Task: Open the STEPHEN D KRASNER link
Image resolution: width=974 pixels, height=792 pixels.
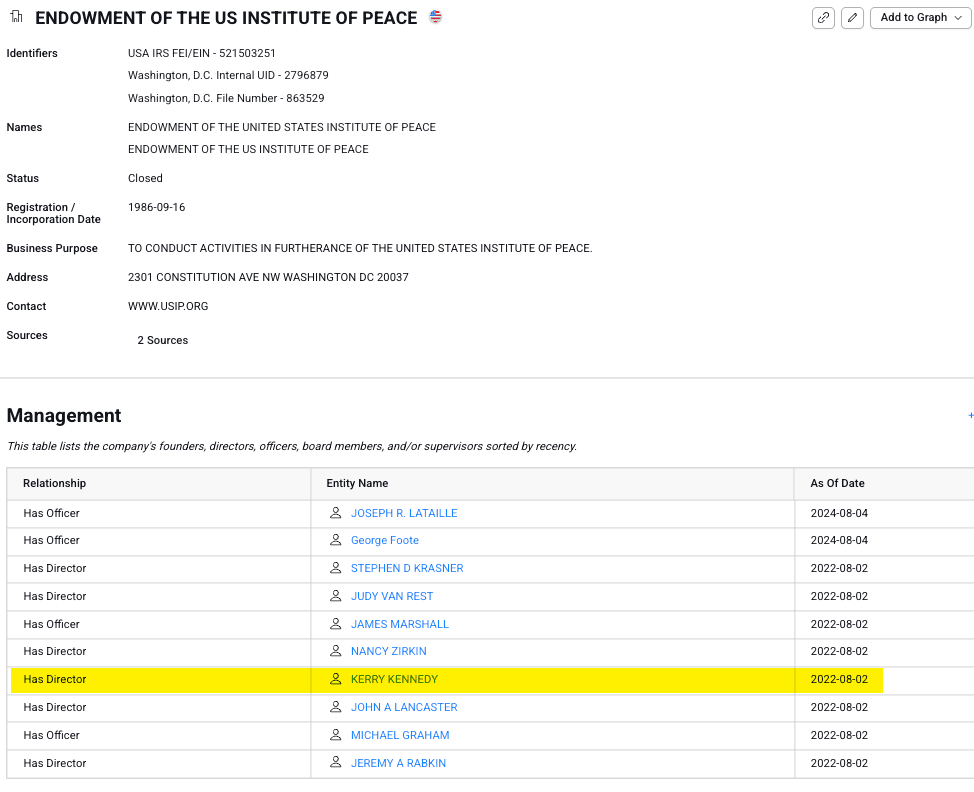Action: point(406,568)
